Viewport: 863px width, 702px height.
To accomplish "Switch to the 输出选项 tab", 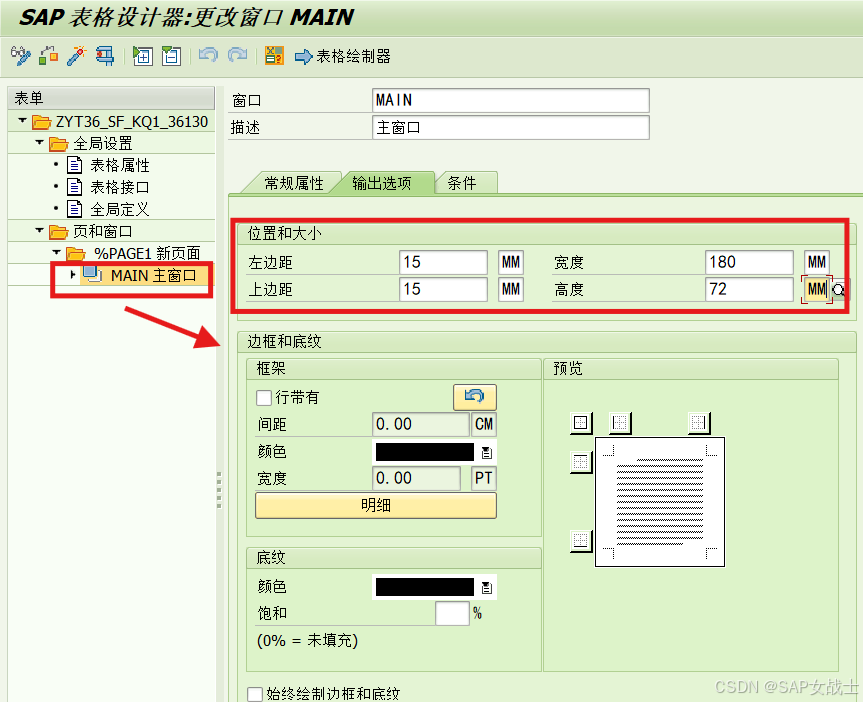I will coord(381,183).
